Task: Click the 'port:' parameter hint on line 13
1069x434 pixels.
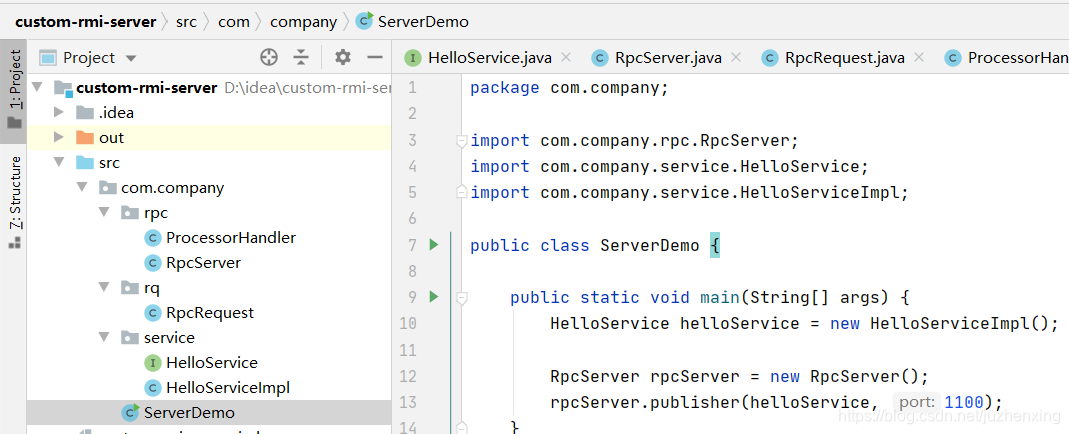Action: tap(915, 402)
